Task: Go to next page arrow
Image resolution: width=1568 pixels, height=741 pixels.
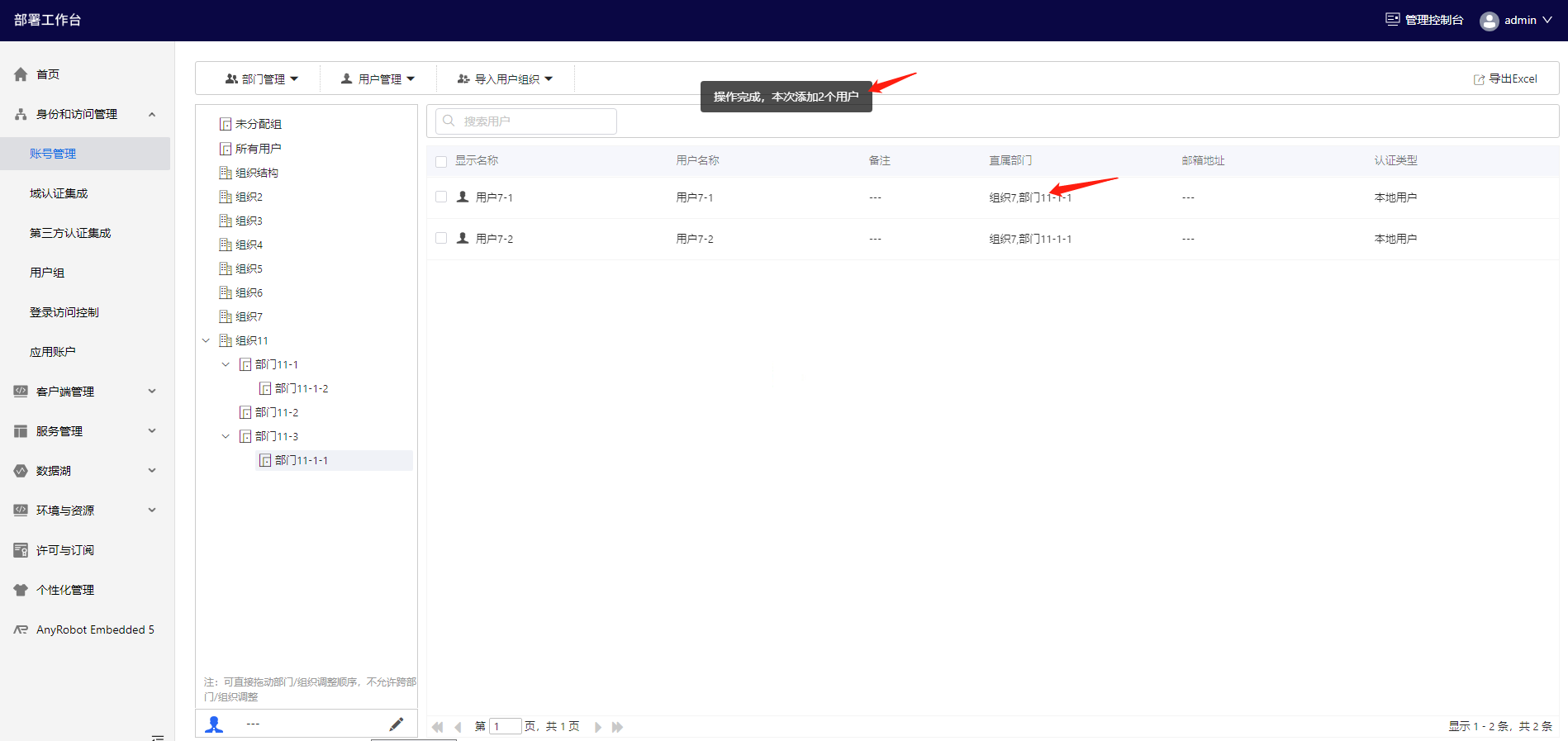Action: [597, 727]
